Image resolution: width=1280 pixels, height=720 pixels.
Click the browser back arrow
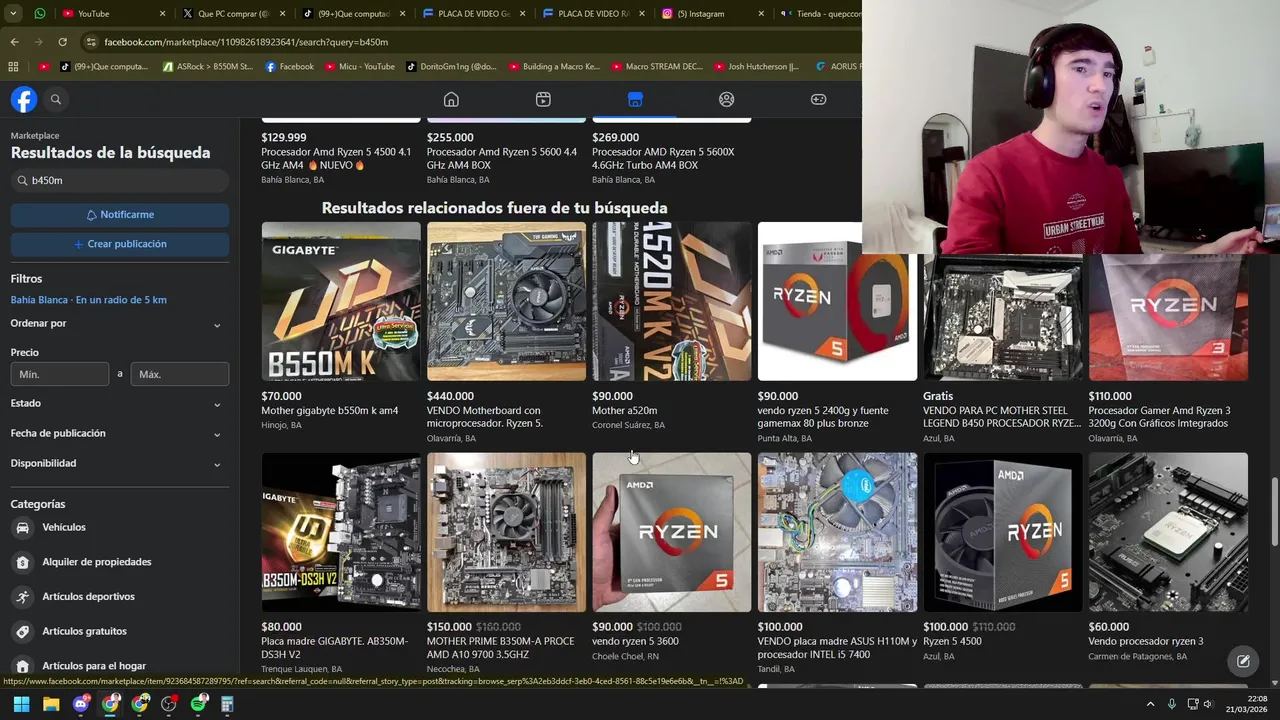14,42
